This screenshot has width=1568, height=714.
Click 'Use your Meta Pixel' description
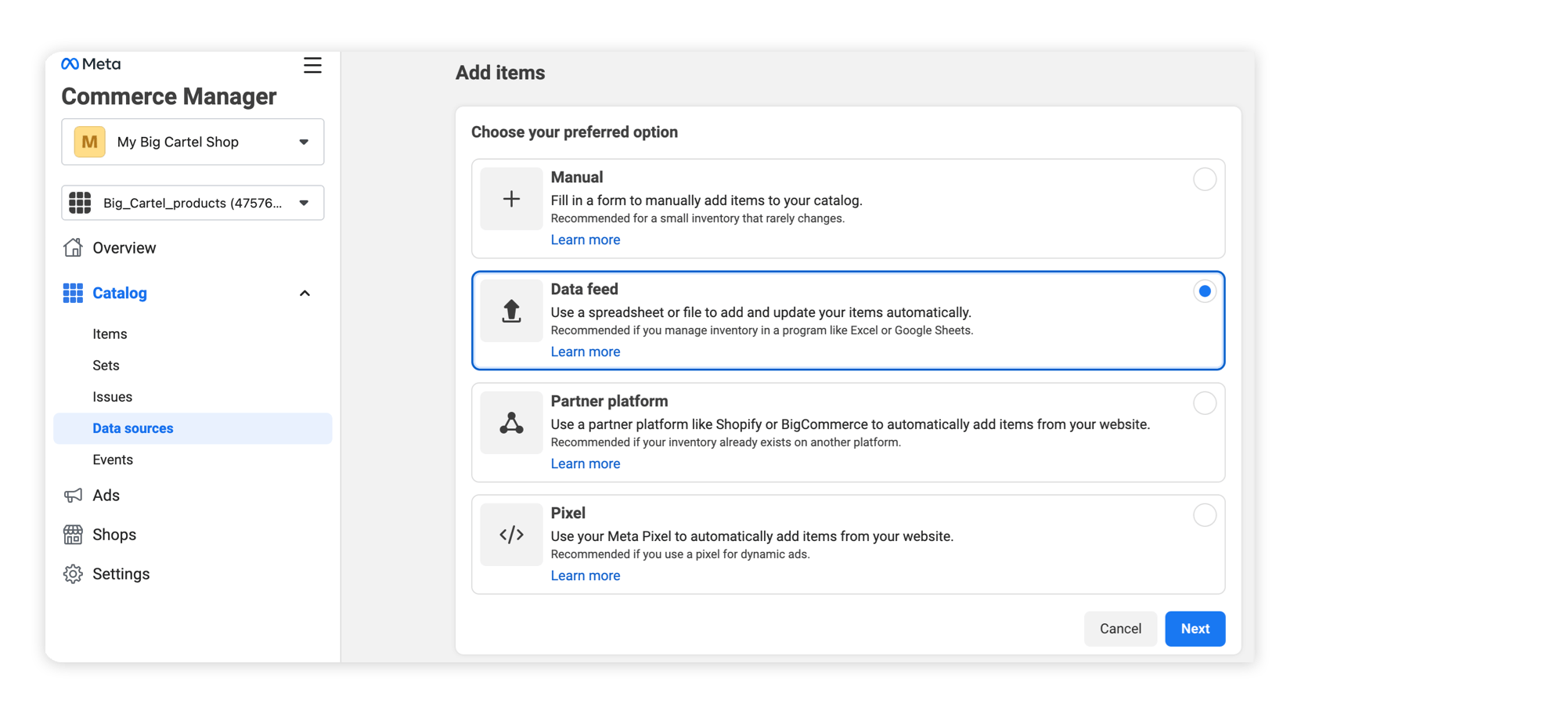tap(752, 536)
